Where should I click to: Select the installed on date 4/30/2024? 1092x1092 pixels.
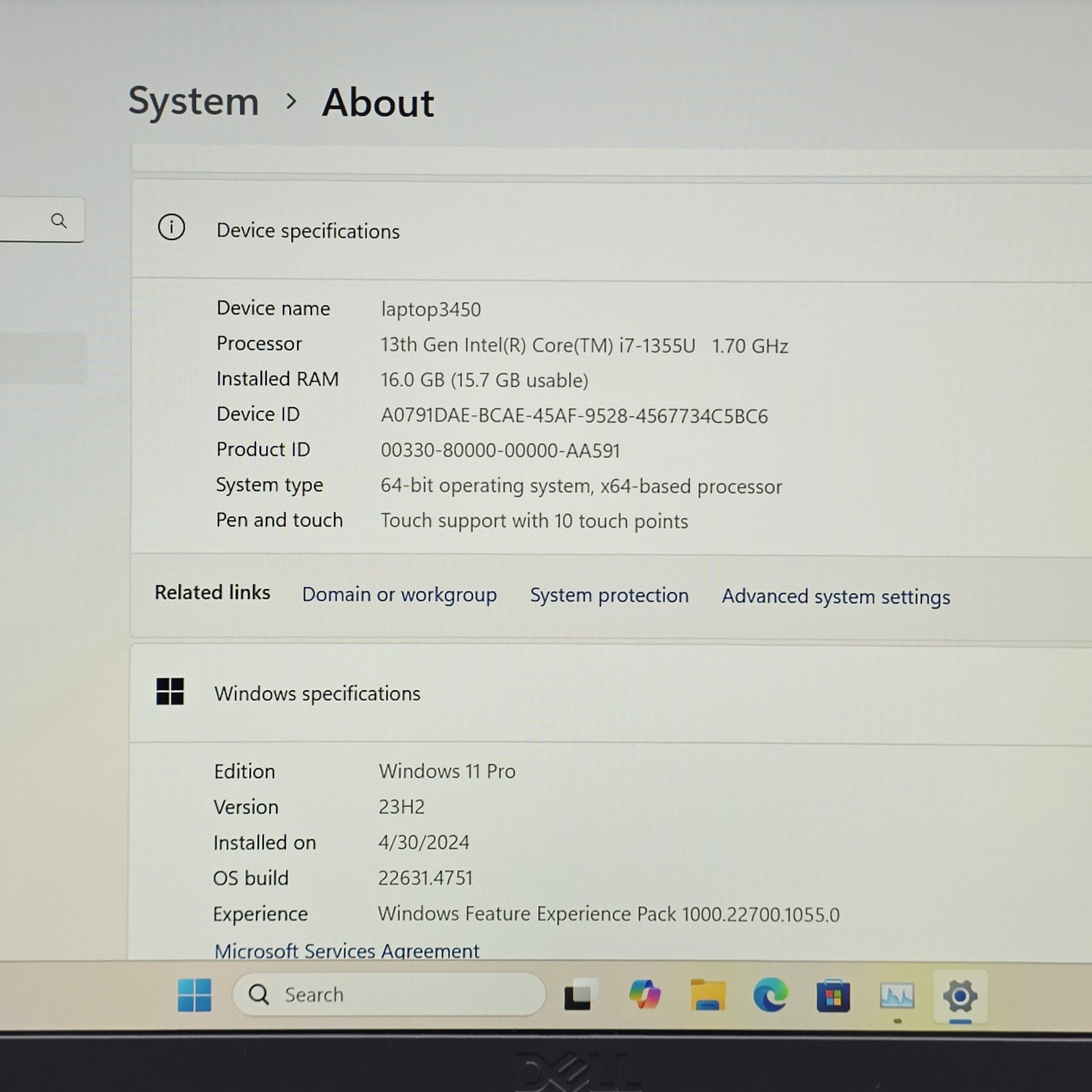click(424, 842)
